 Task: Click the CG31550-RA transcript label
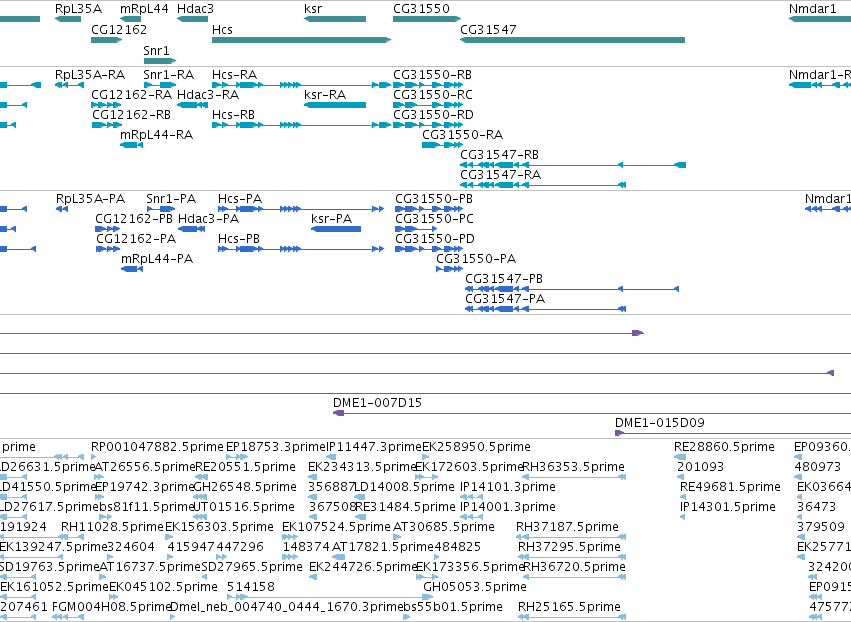point(462,135)
